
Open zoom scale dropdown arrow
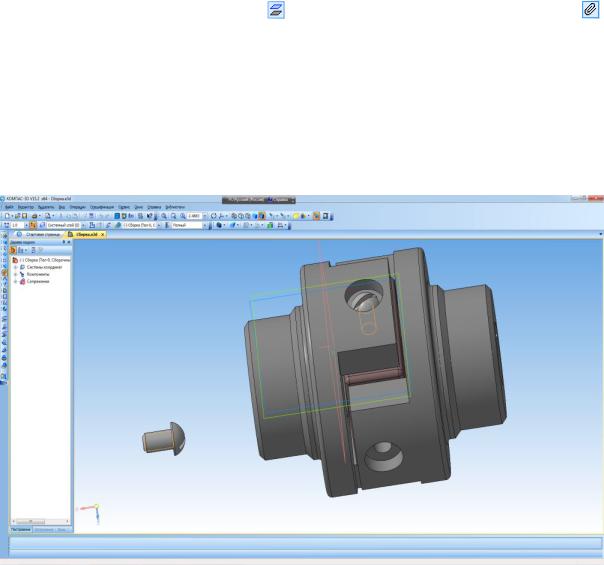[x=205, y=216]
